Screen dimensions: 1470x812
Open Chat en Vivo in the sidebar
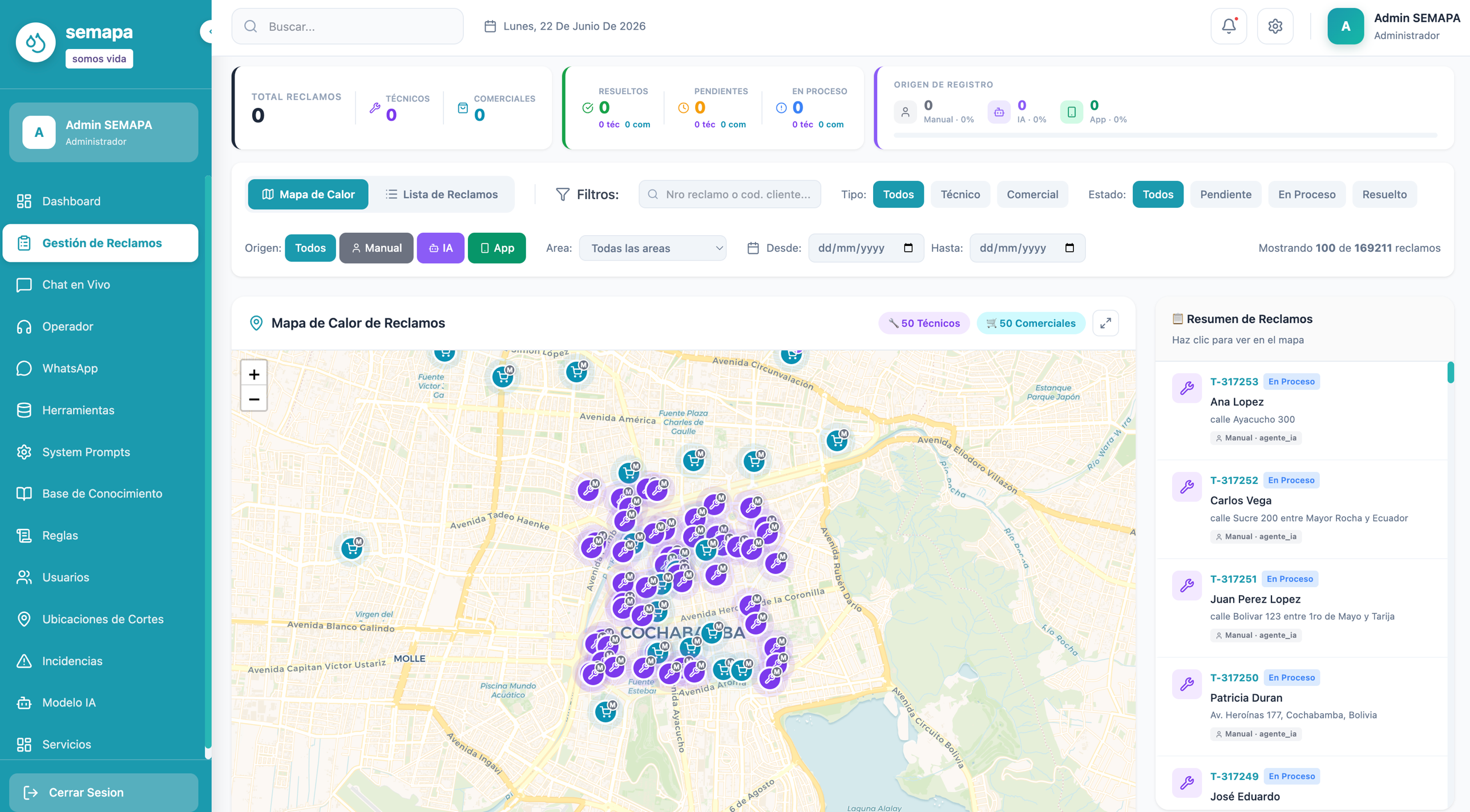tap(100, 285)
